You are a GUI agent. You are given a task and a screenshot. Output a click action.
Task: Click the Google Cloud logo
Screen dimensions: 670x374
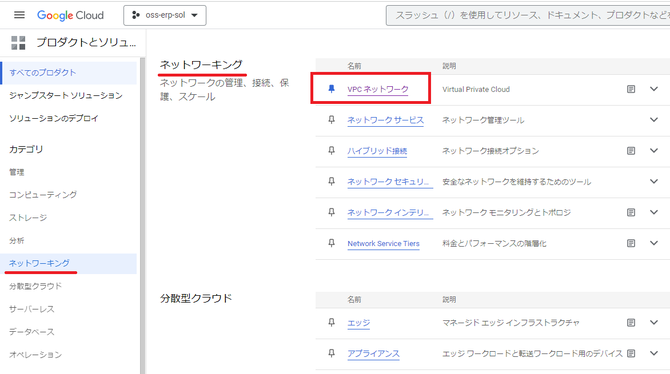click(x=71, y=15)
